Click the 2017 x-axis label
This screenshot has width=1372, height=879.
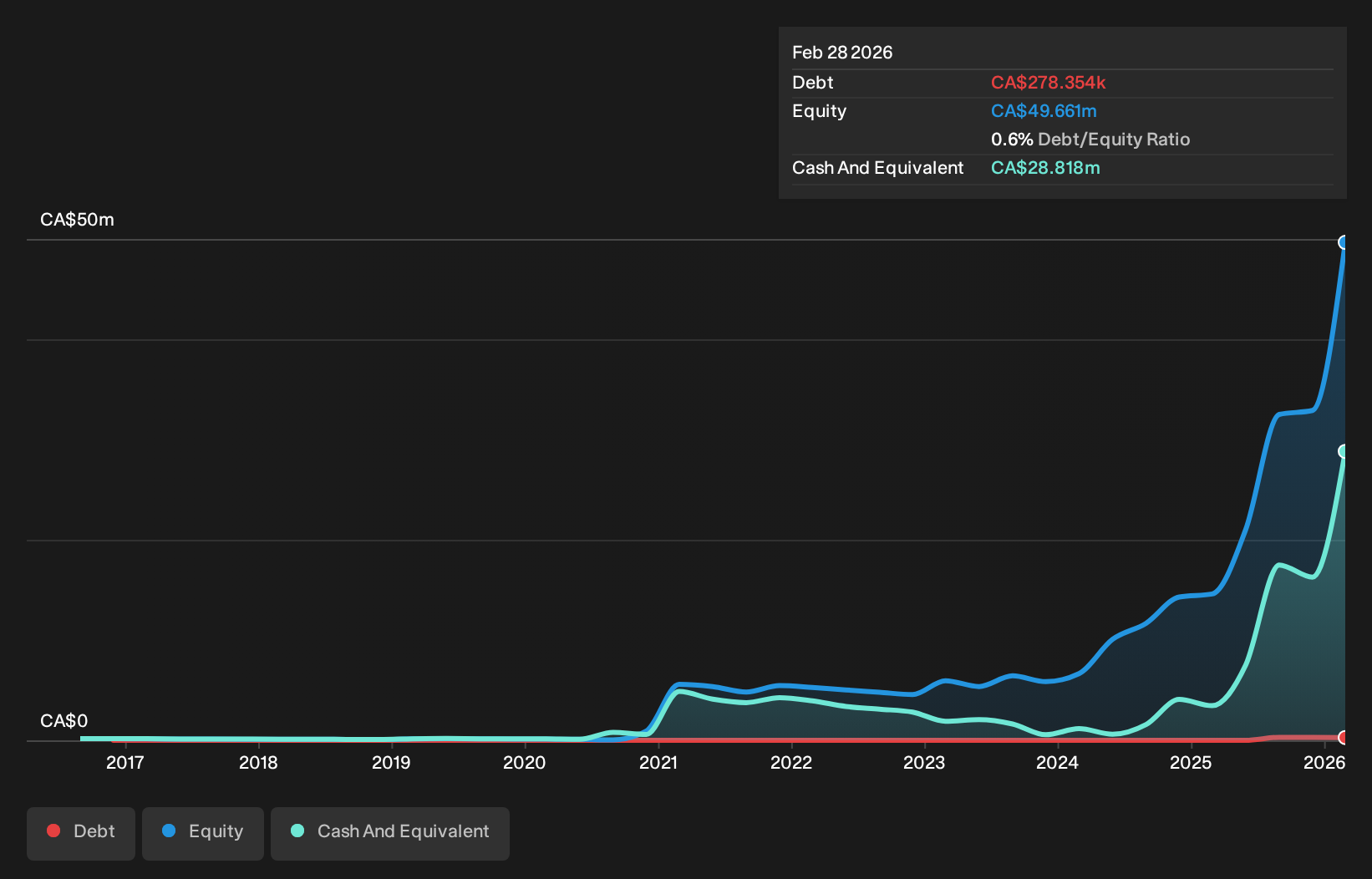pyautogui.click(x=125, y=762)
